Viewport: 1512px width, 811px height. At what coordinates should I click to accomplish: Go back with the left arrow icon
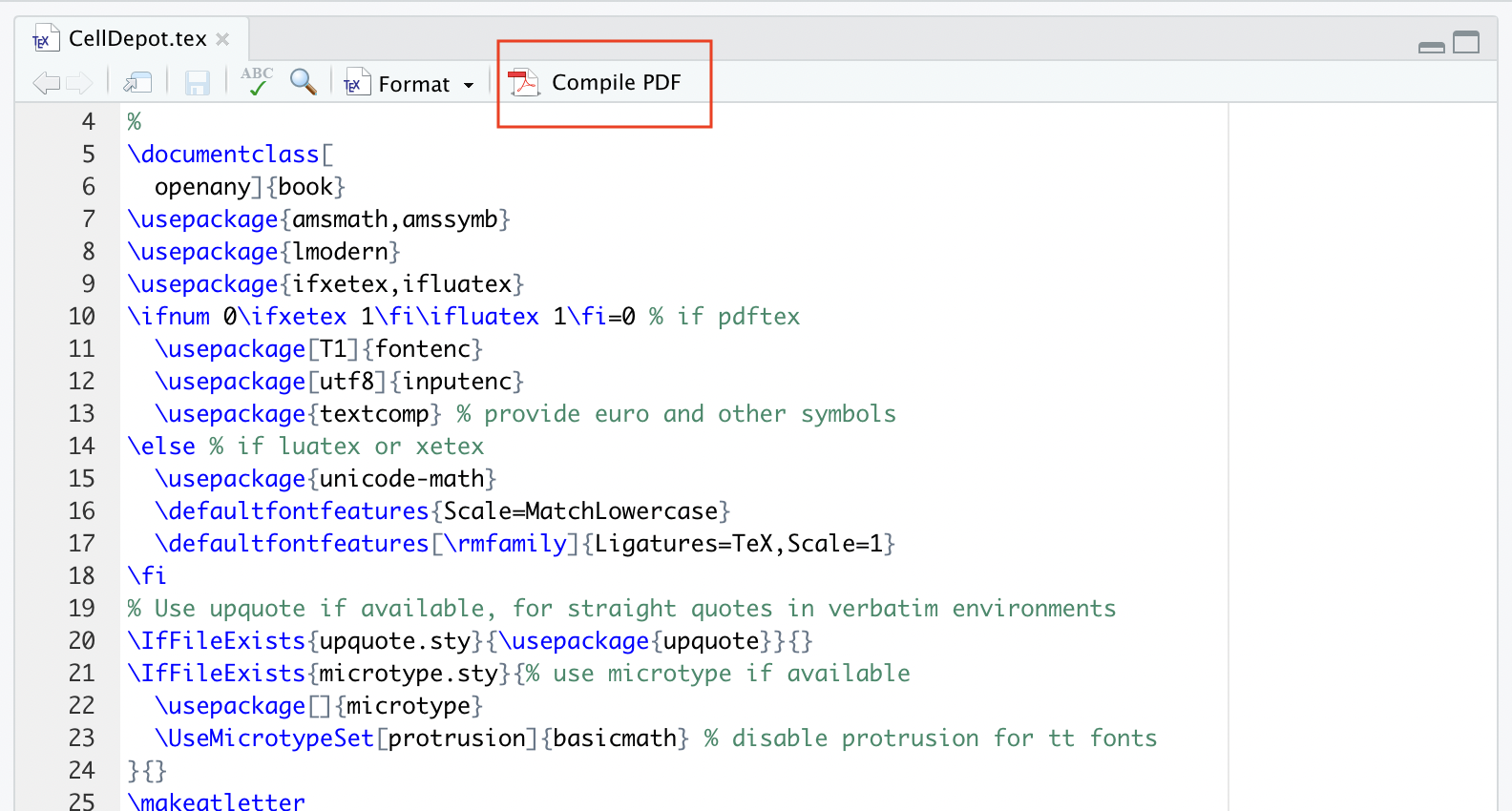pos(46,83)
